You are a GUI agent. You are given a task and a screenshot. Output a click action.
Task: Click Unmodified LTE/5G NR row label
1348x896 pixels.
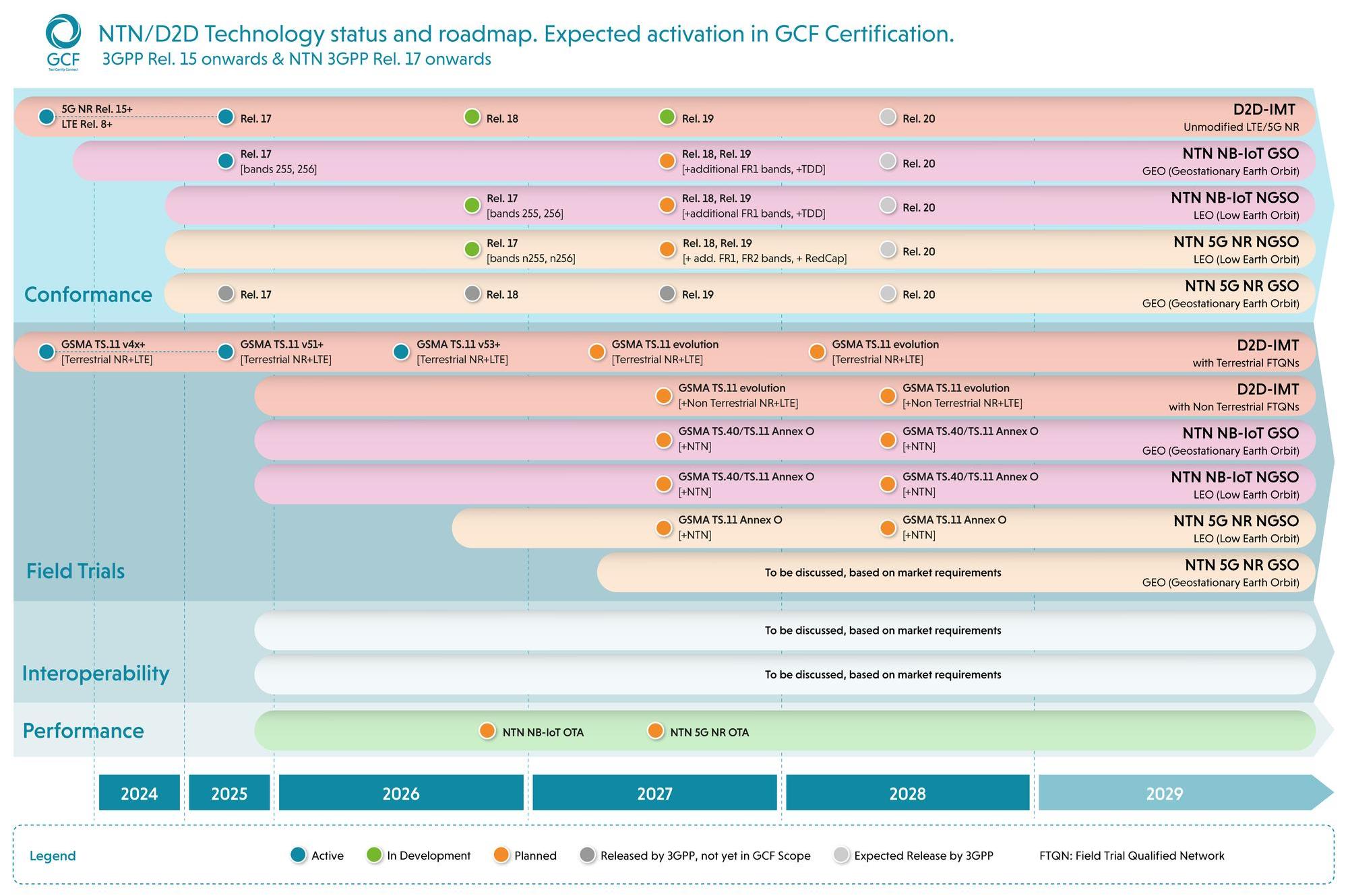1241,127
